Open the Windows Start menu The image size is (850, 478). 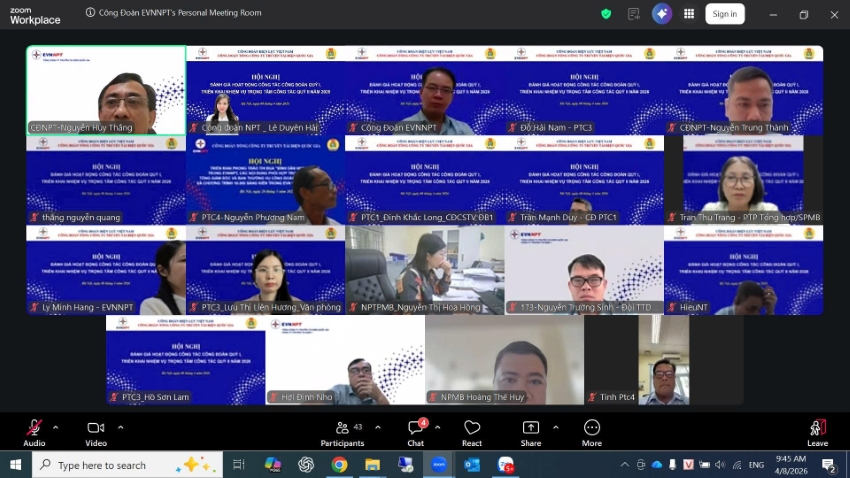pyautogui.click(x=15, y=464)
